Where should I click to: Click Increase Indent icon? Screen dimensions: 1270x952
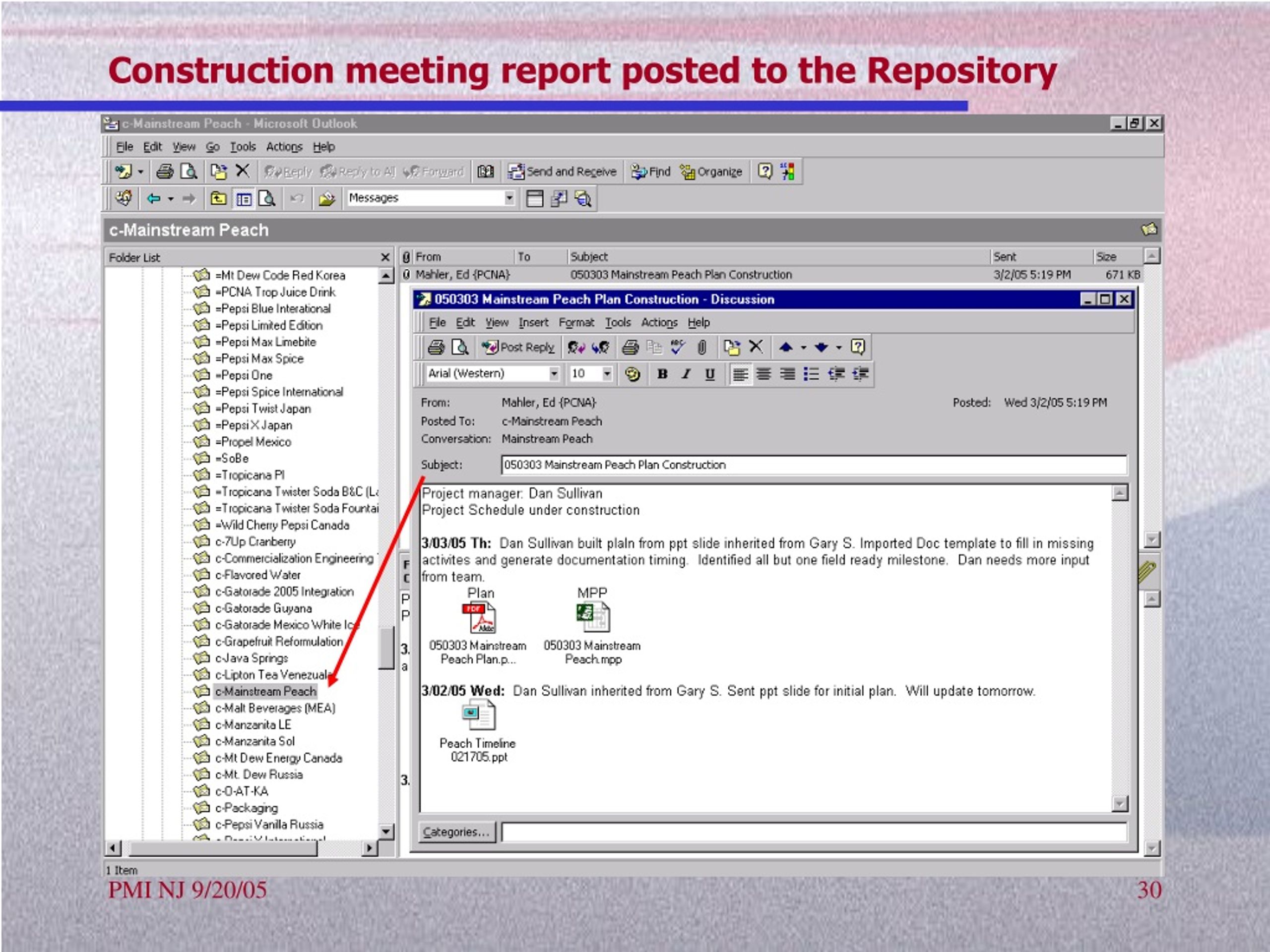coord(860,374)
